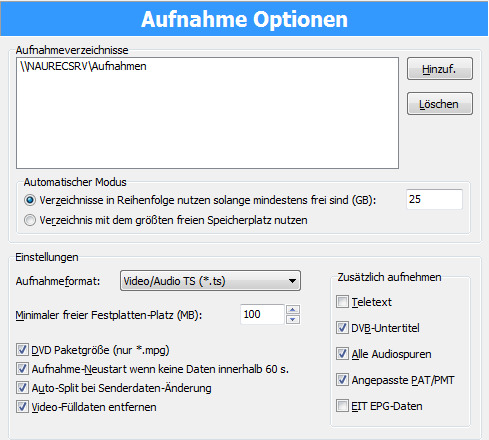Choose Verzeichnis mit dem größten freien Speicherplatz
This screenshot has height=440, width=489.
pyautogui.click(x=30, y=220)
